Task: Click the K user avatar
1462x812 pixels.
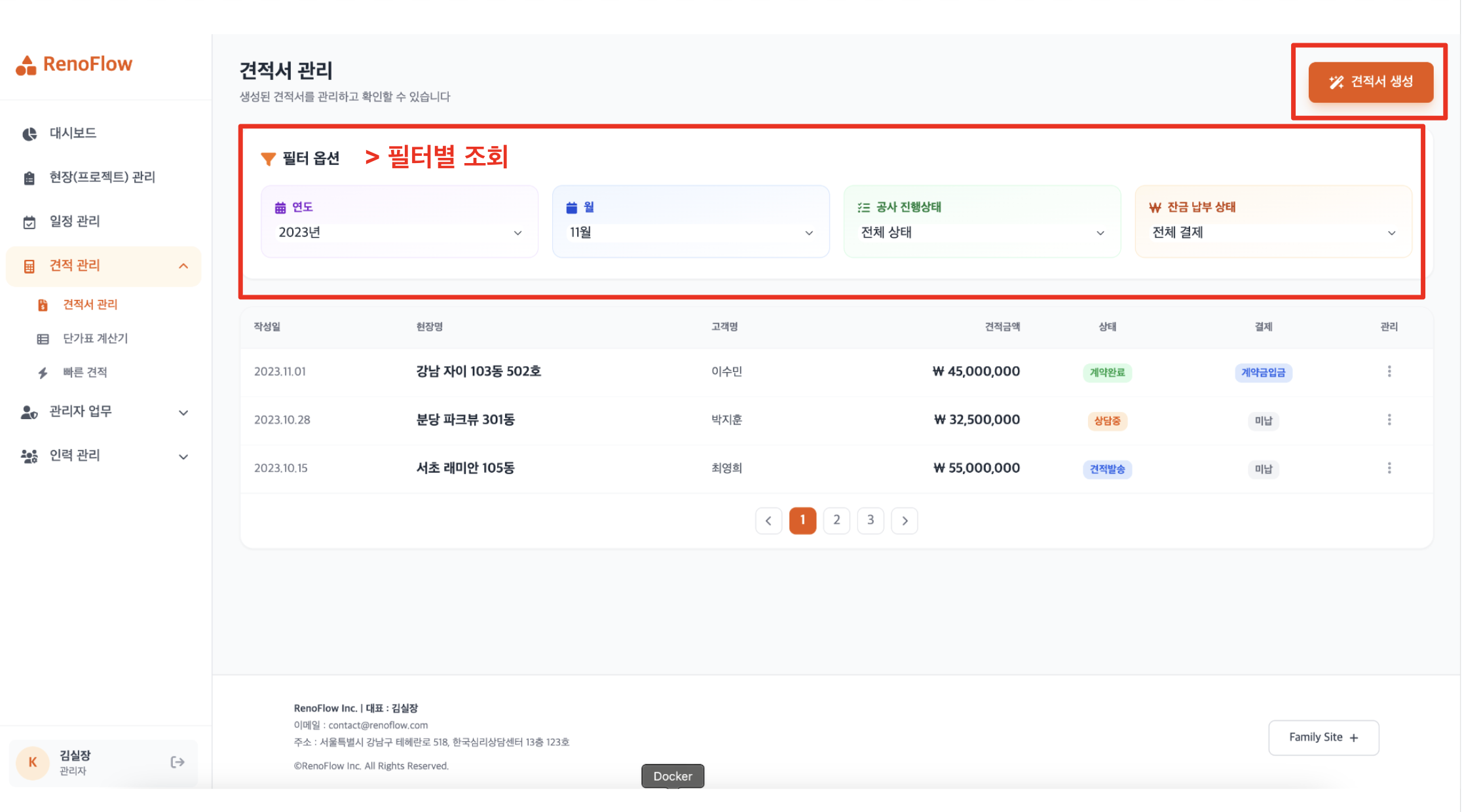Action: [33, 762]
